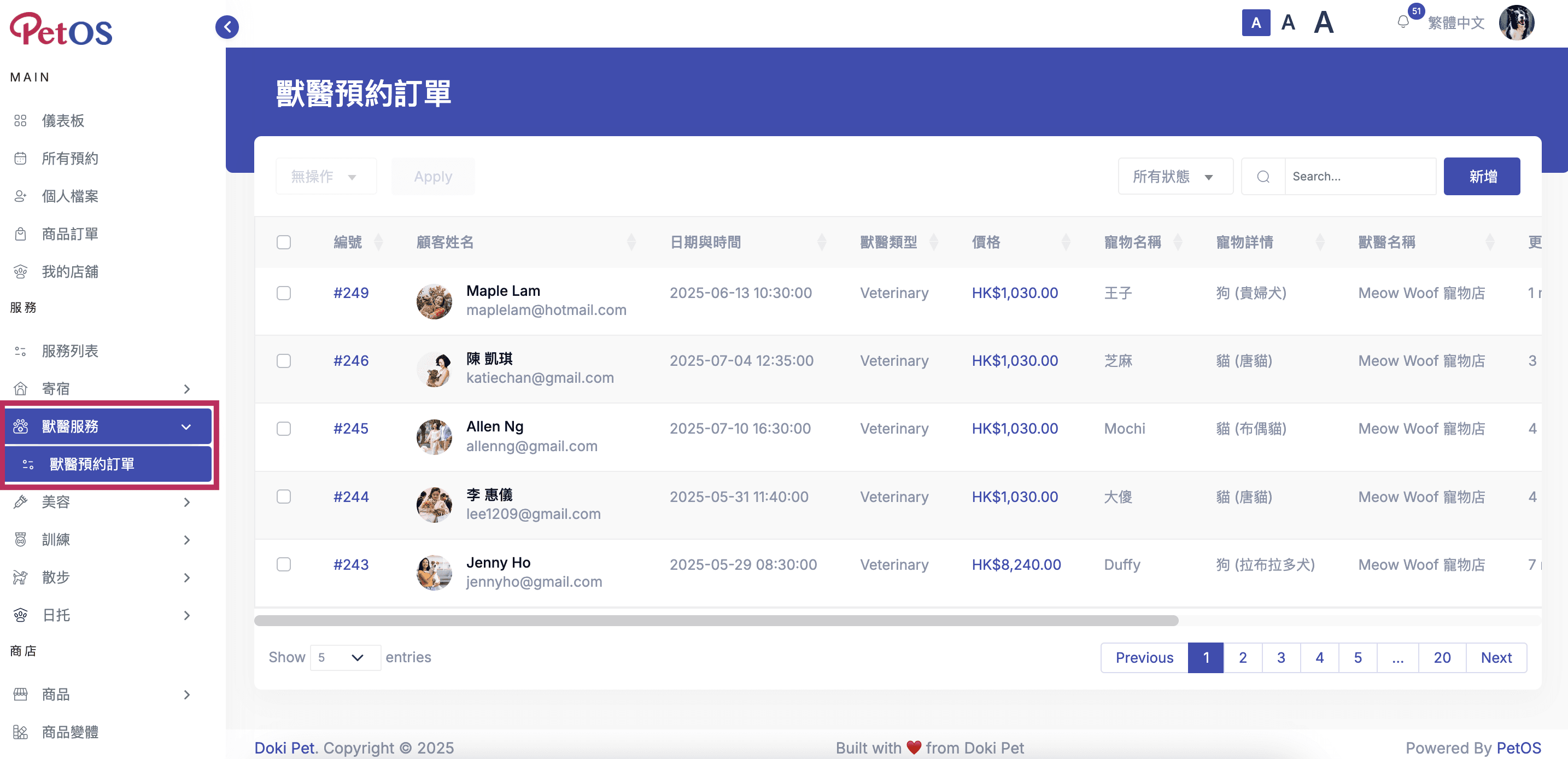Tick checkbox for order #249

point(284,293)
